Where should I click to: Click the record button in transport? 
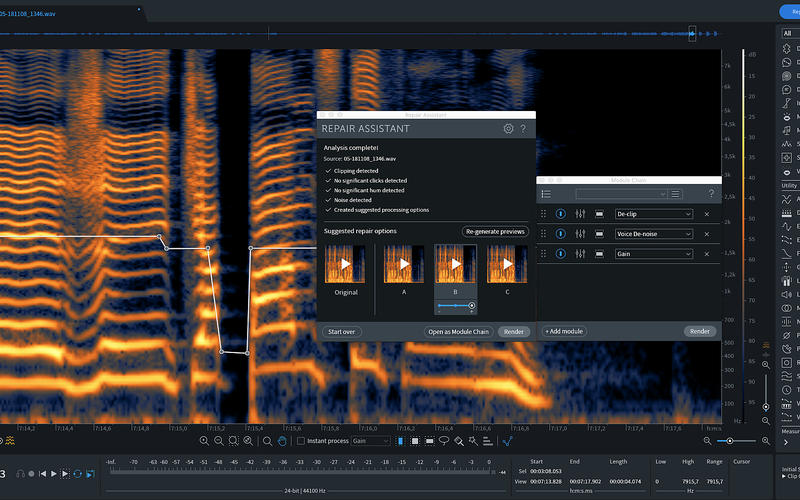pyautogui.click(x=32, y=473)
